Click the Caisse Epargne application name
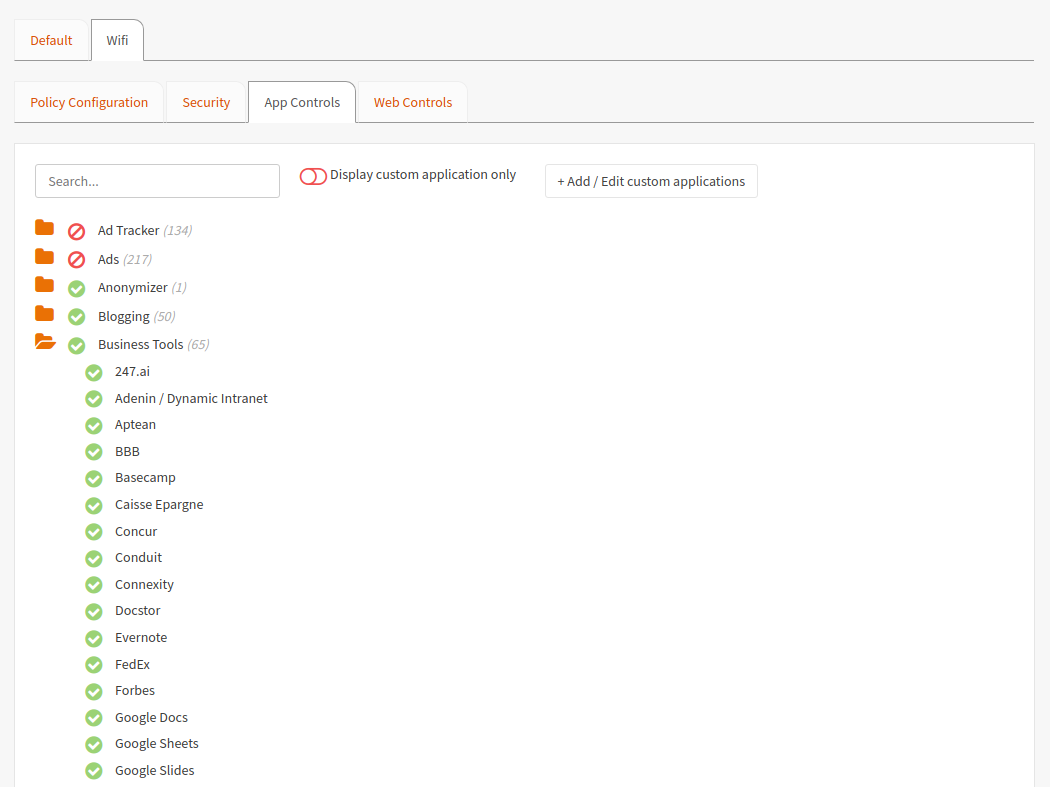 coord(159,504)
